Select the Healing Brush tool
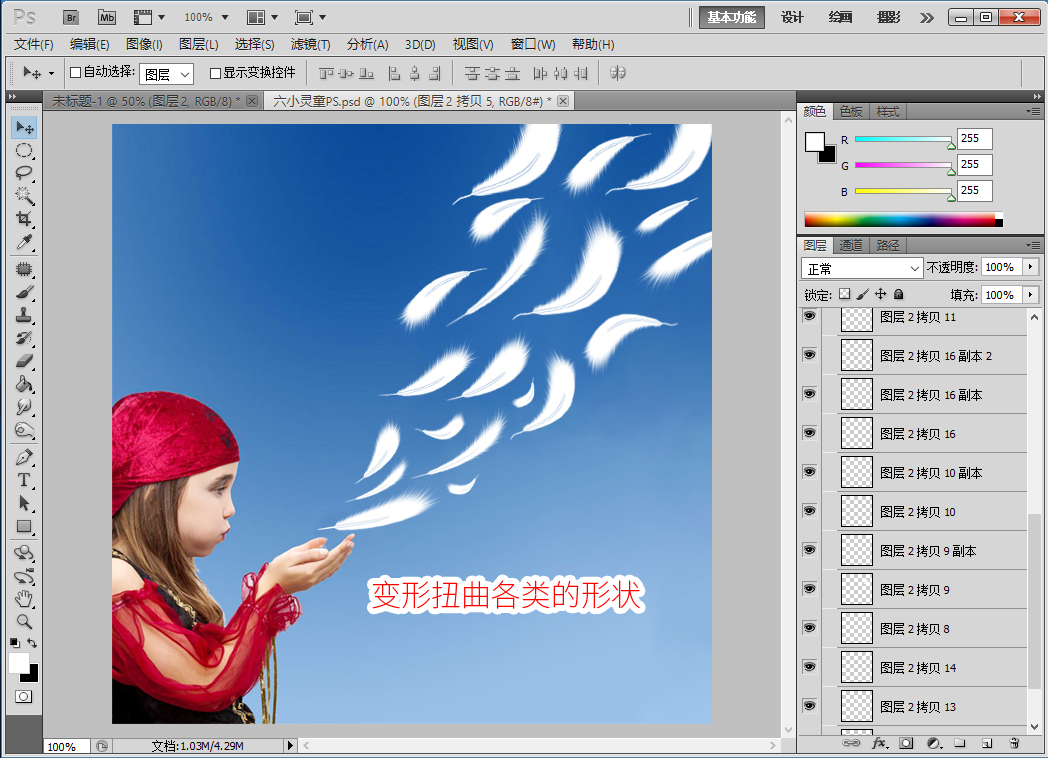This screenshot has width=1048, height=758. click(x=24, y=269)
